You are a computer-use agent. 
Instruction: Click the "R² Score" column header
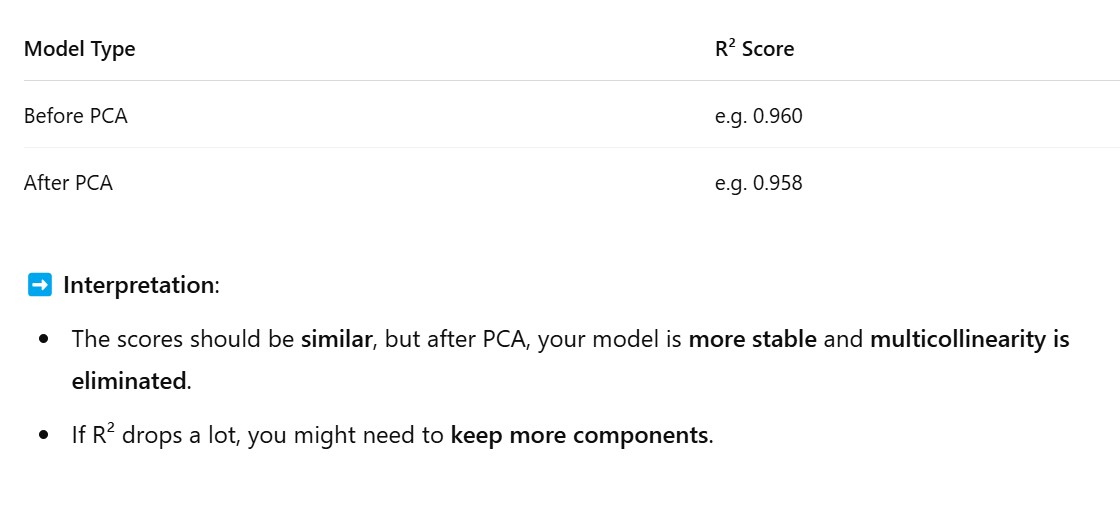coord(754,49)
